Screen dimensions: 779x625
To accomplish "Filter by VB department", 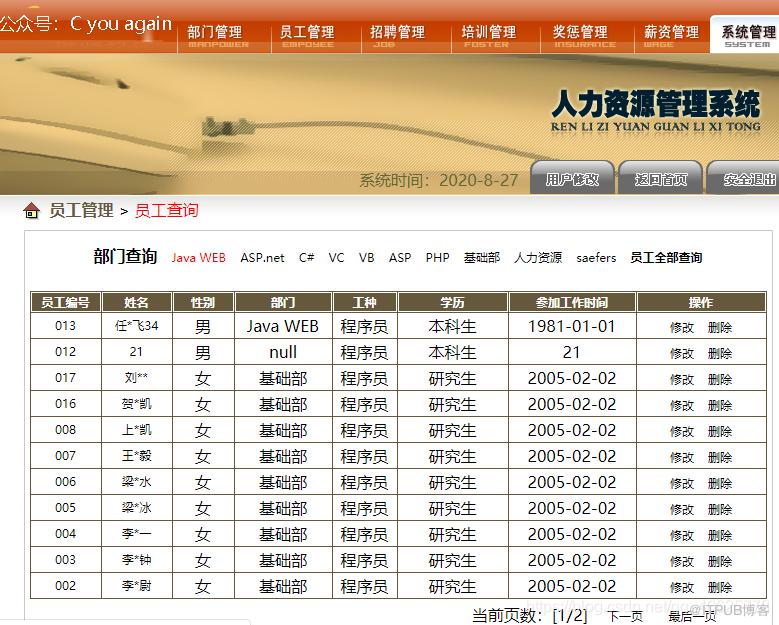I will [x=367, y=258].
